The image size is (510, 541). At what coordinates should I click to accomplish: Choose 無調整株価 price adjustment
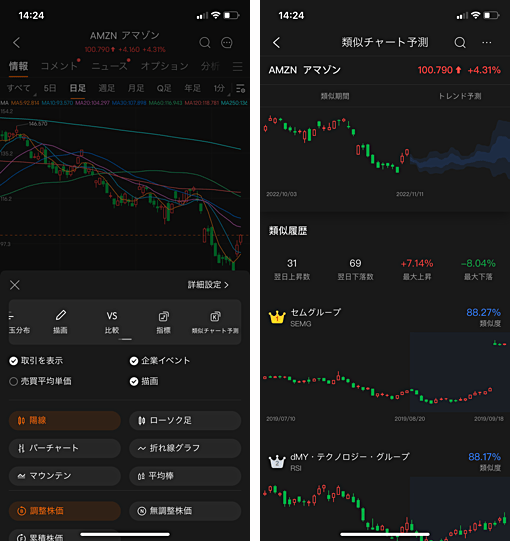(x=185, y=511)
